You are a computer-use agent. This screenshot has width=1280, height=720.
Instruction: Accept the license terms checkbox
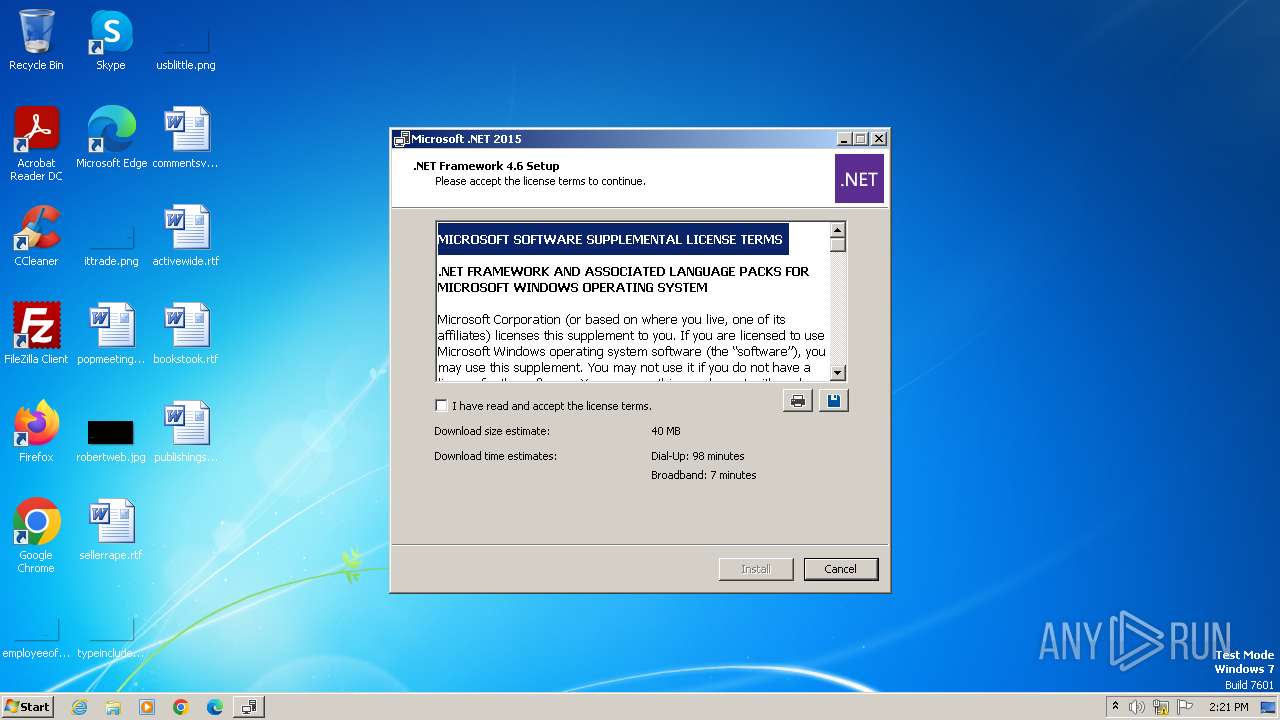(x=441, y=405)
